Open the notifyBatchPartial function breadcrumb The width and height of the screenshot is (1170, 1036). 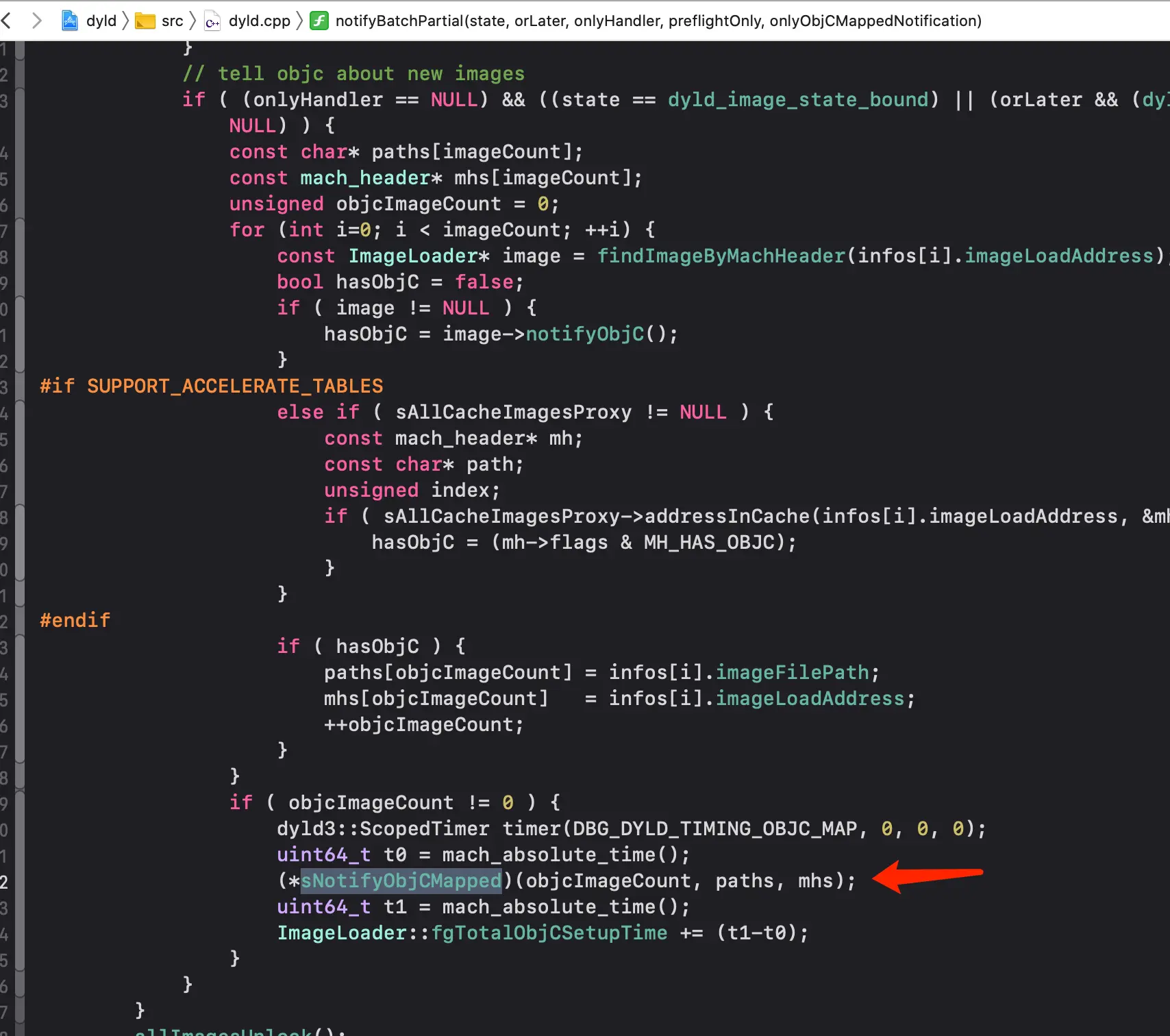click(x=658, y=21)
